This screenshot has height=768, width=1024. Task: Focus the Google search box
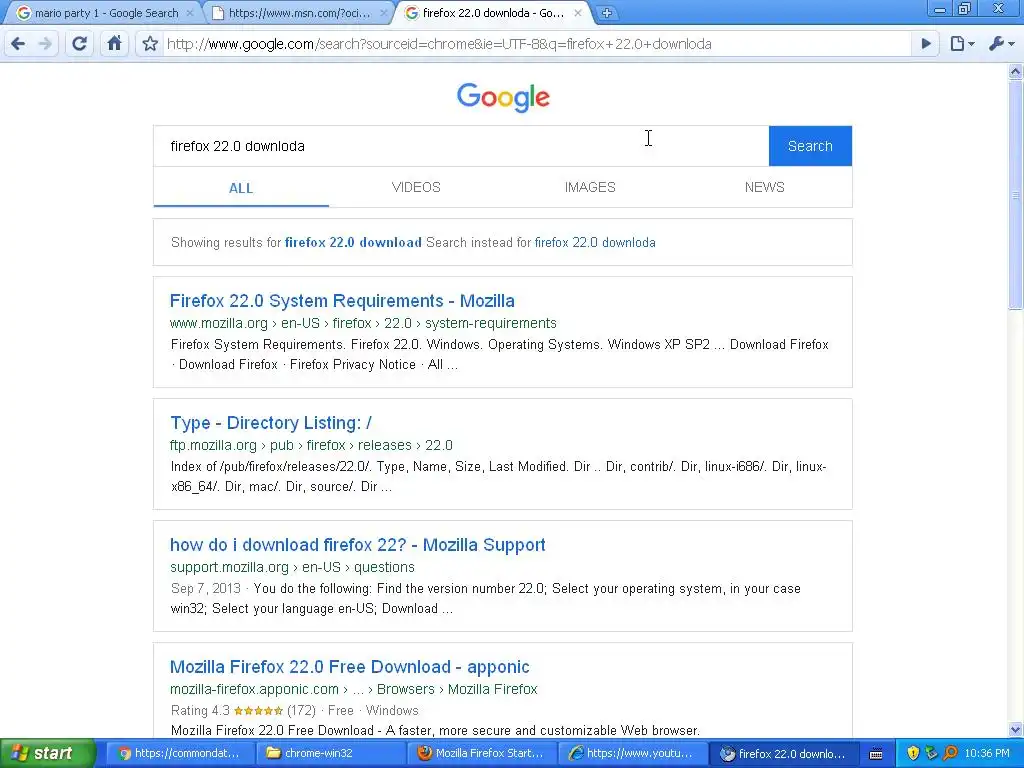[x=461, y=146]
